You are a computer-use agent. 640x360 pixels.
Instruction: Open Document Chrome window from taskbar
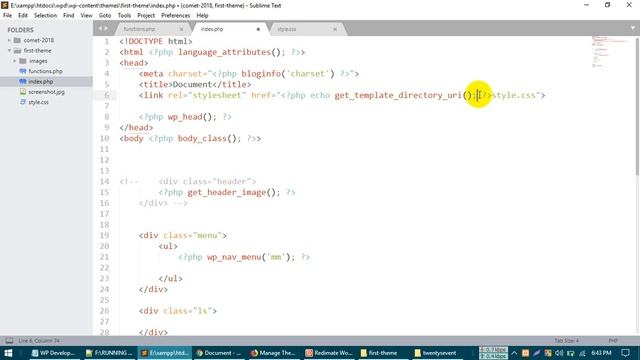click(219, 353)
